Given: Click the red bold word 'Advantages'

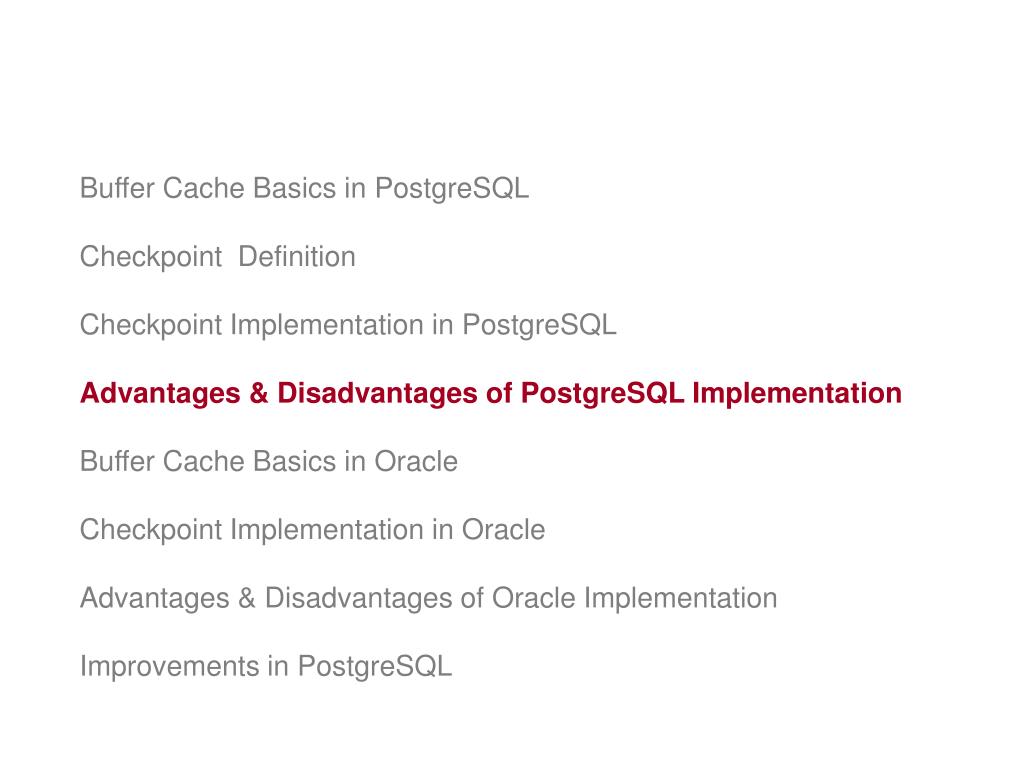Looking at the screenshot, I should (160, 393).
